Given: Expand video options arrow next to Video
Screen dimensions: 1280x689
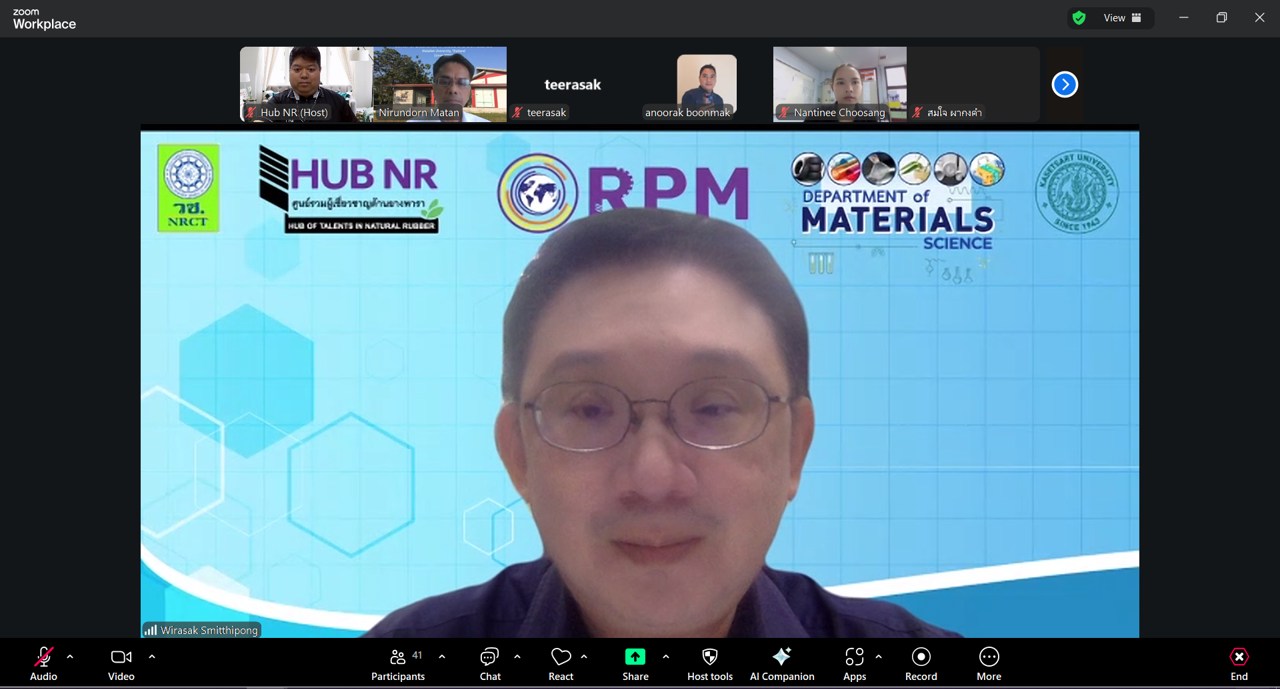Looking at the screenshot, I should (152, 657).
